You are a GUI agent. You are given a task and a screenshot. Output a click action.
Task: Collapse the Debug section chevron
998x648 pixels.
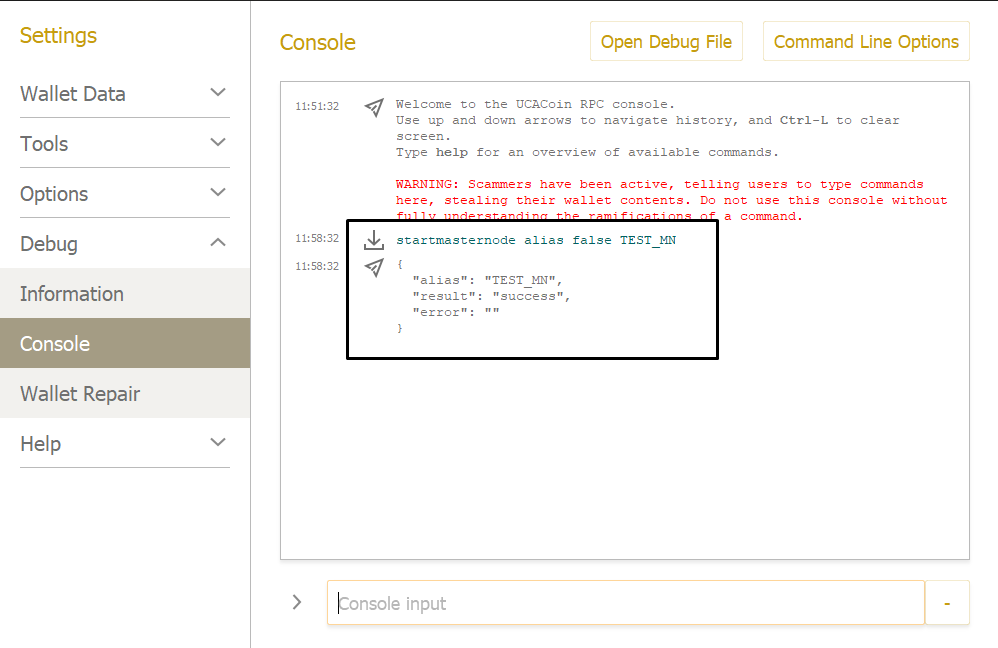[x=218, y=243]
